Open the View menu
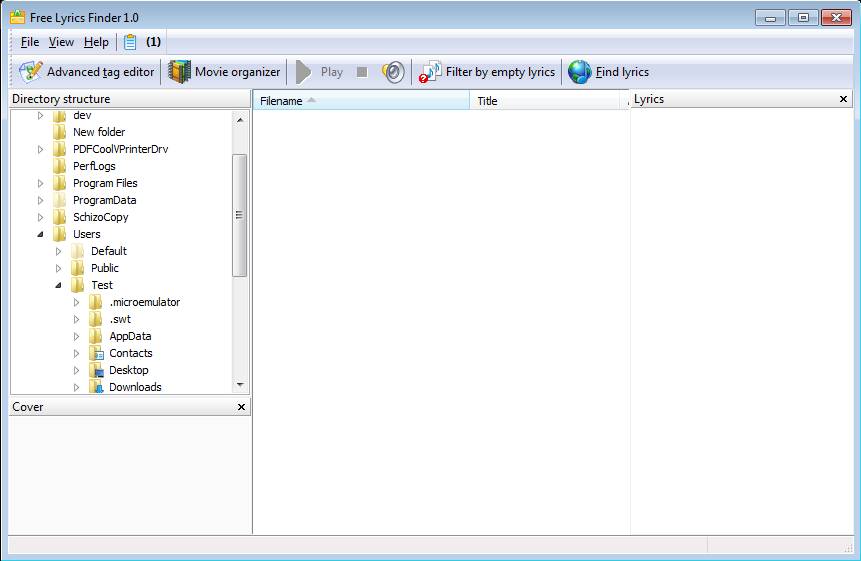The width and height of the screenshot is (861, 561). (x=61, y=42)
